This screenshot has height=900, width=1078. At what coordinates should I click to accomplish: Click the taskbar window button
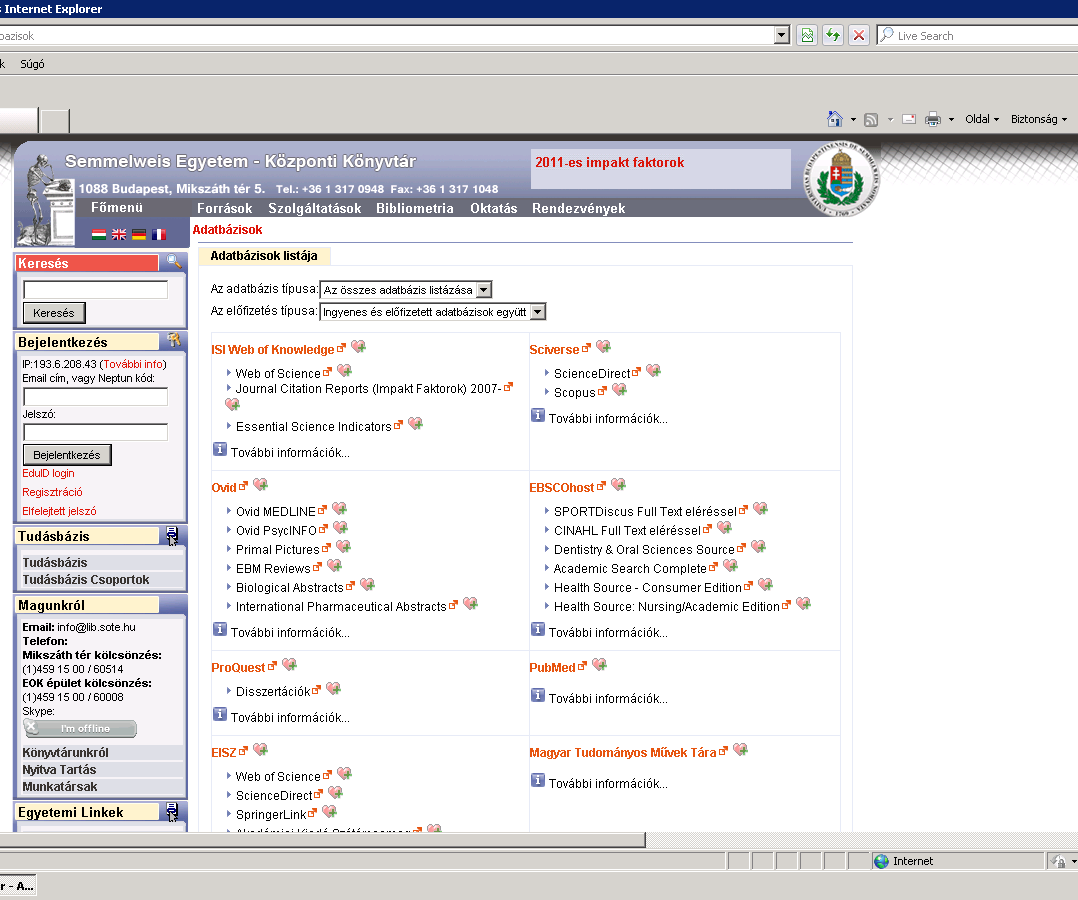[x=17, y=886]
